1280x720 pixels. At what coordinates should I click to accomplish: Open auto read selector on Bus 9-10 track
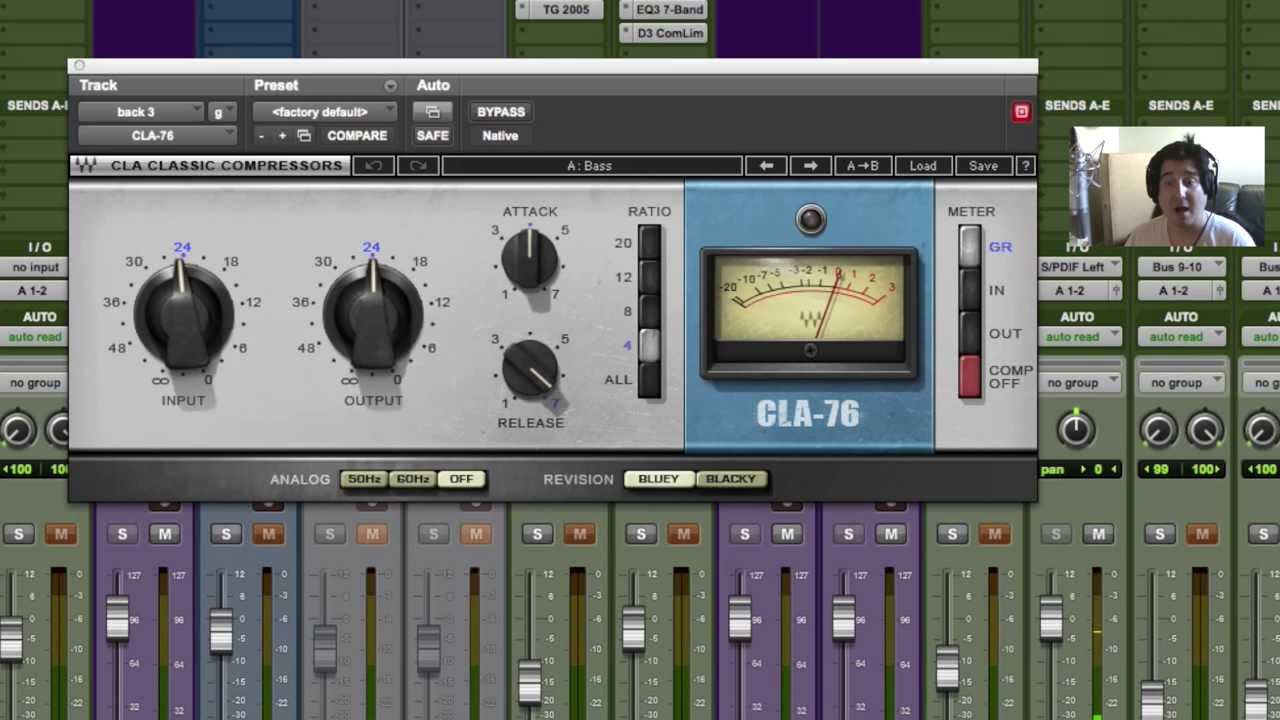(1182, 337)
